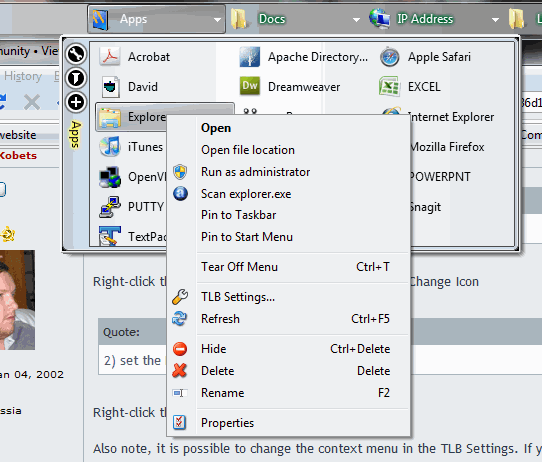This screenshot has width=542, height=462.
Task: Open Properties from the context menu
Action: pos(288,423)
